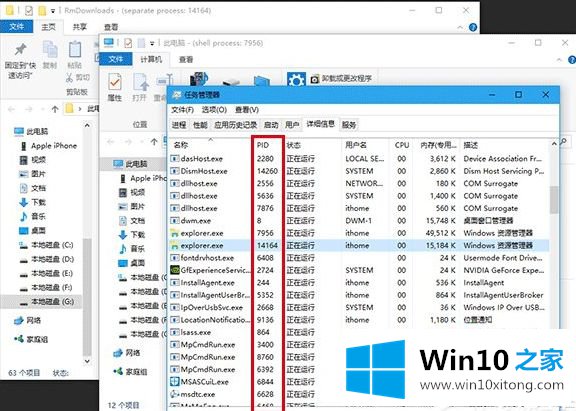Switch to the 用户 tab

[x=292, y=125]
